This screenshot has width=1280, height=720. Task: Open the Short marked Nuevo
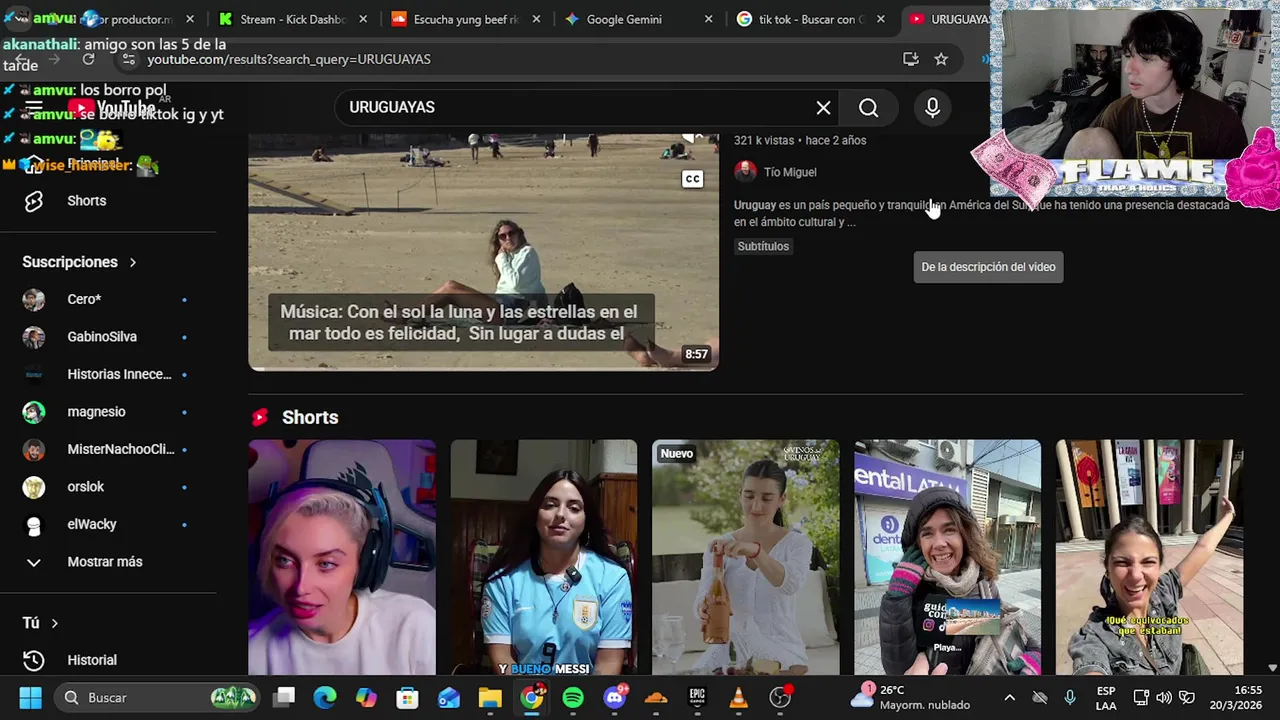[x=745, y=557]
